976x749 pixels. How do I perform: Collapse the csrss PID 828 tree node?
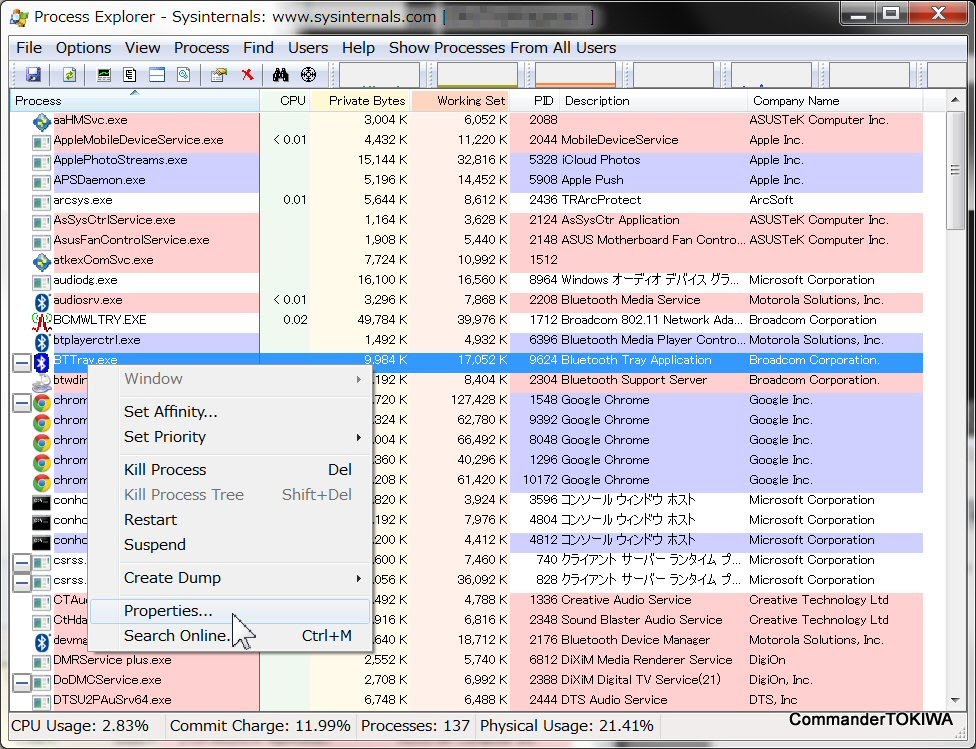(21, 583)
